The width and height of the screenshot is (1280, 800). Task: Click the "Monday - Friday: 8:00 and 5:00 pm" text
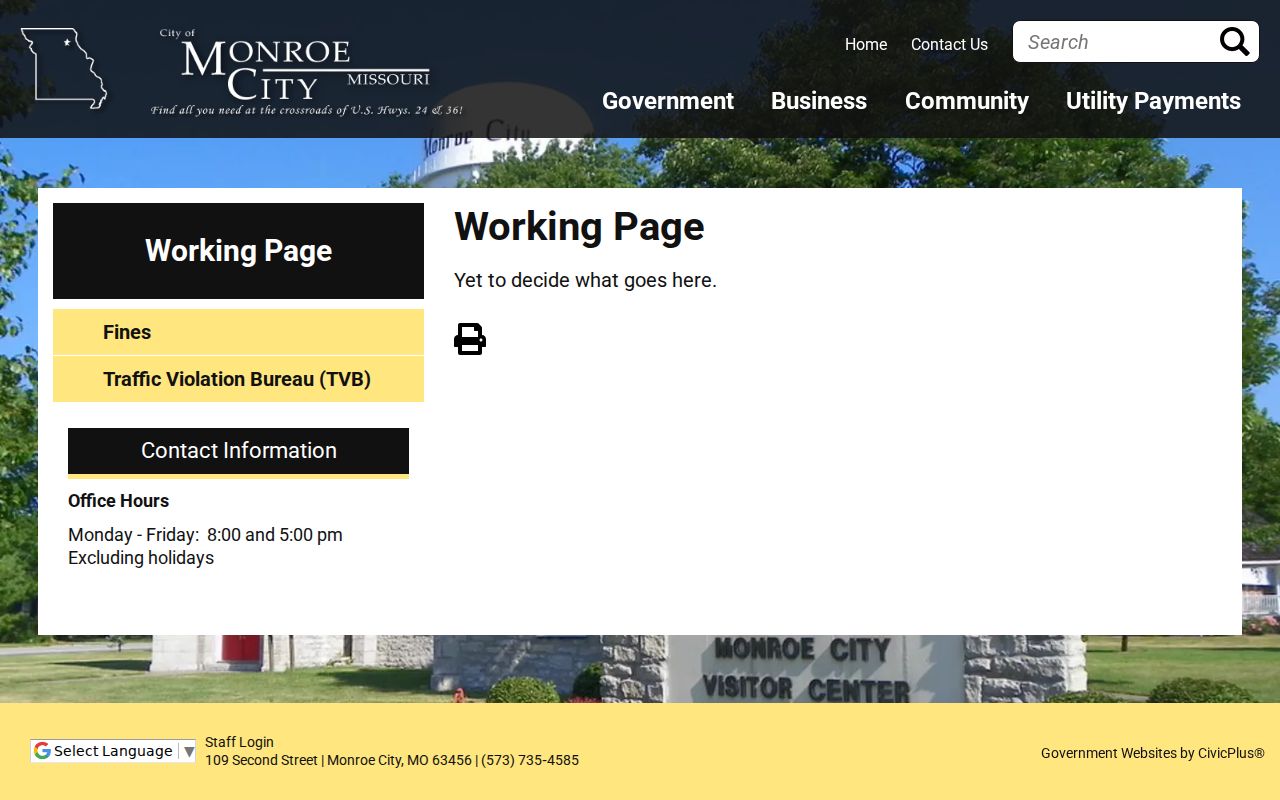coord(205,535)
